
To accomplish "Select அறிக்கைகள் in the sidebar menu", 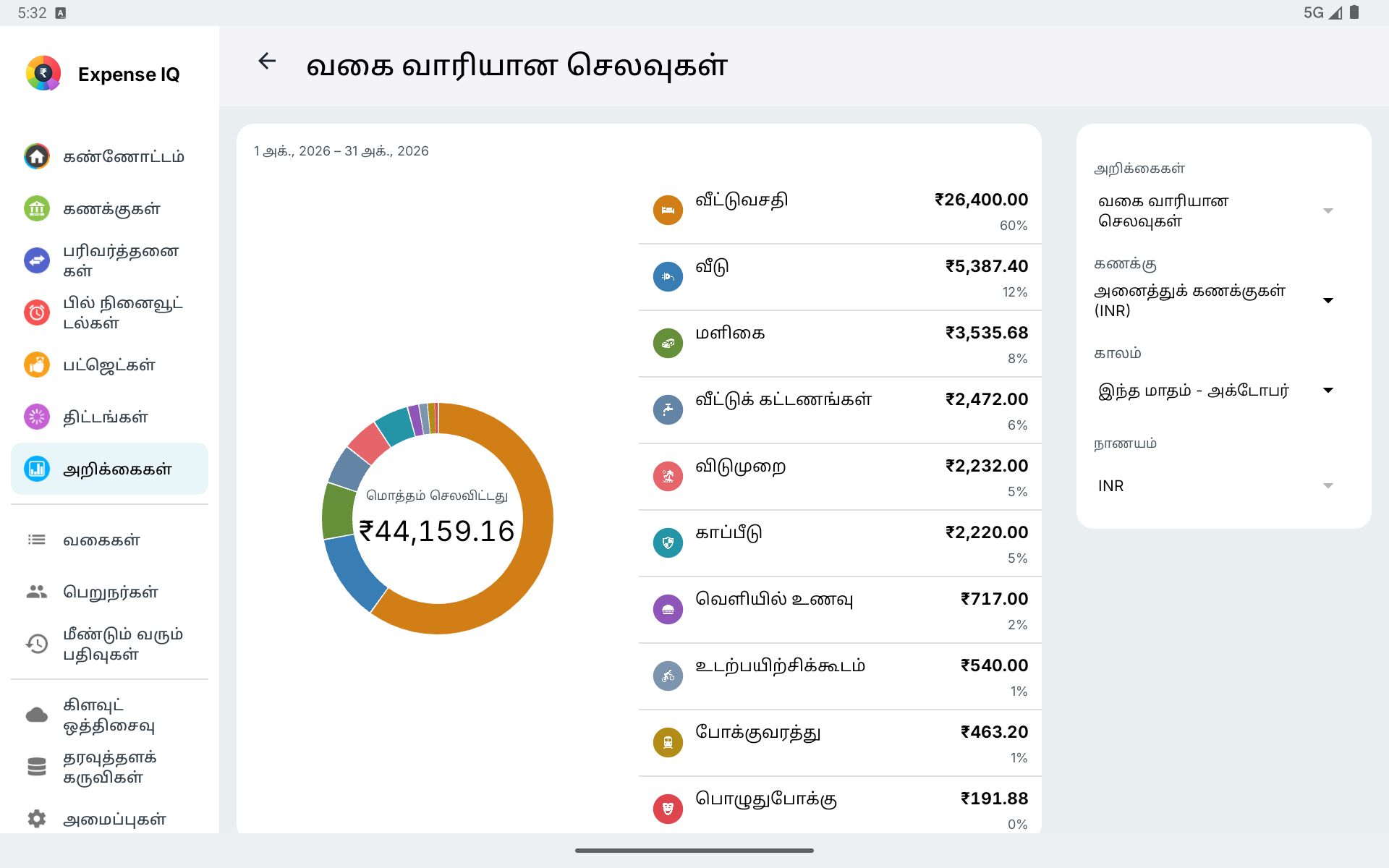I will pyautogui.click(x=109, y=469).
